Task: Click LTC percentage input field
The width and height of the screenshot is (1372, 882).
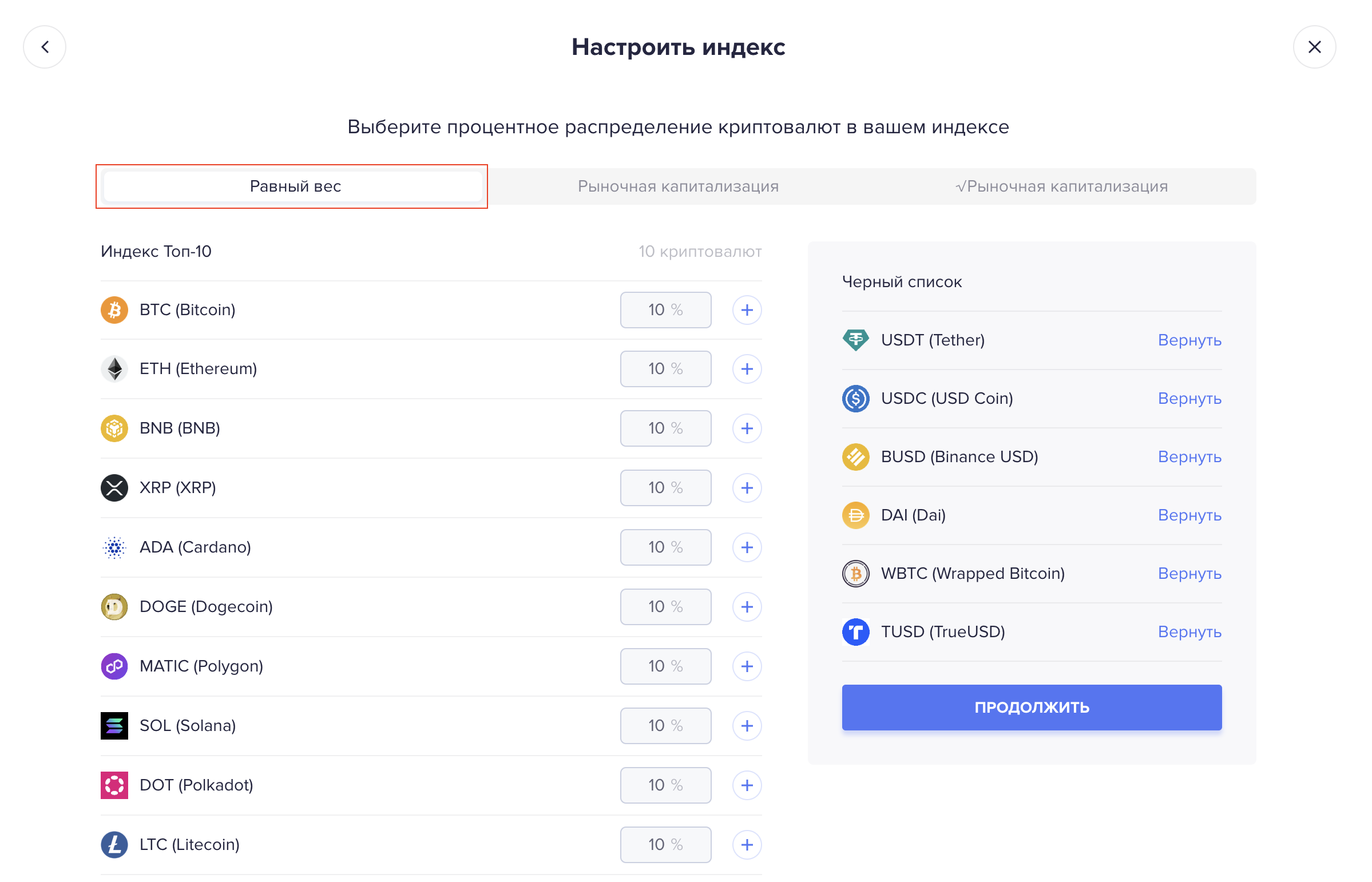Action: point(665,845)
